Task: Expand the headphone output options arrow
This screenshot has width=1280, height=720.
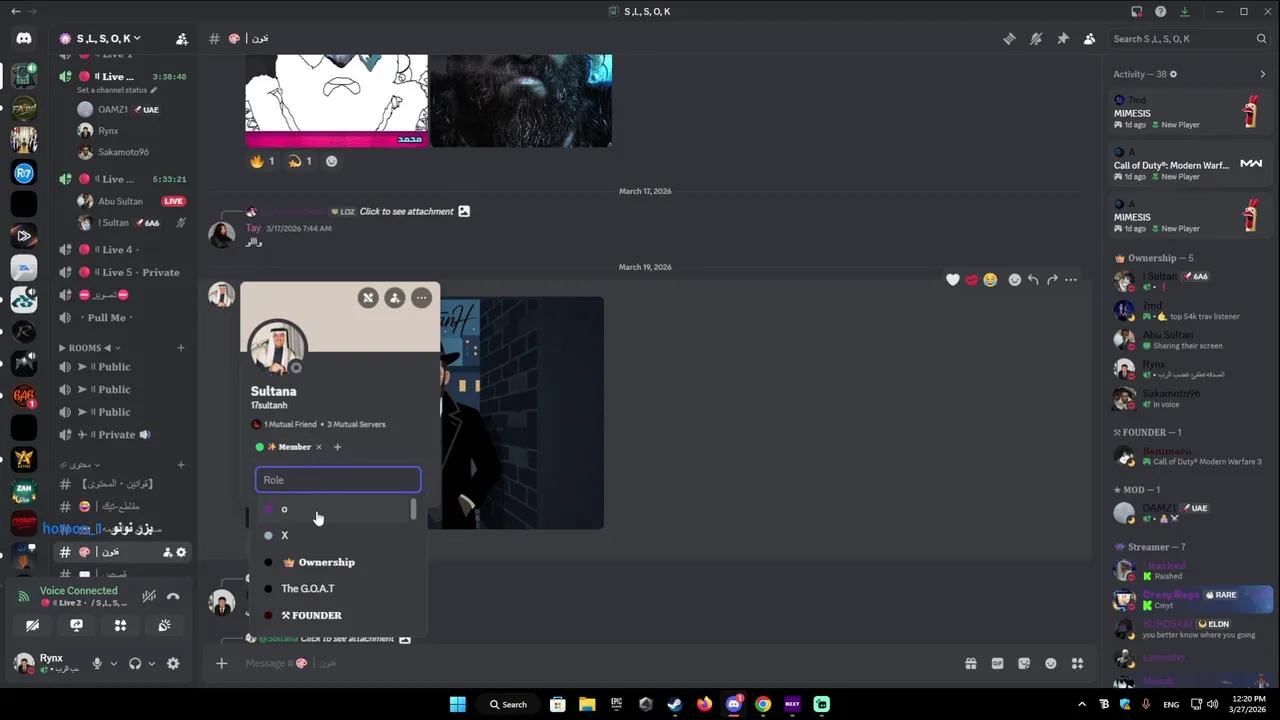Action: click(151, 663)
